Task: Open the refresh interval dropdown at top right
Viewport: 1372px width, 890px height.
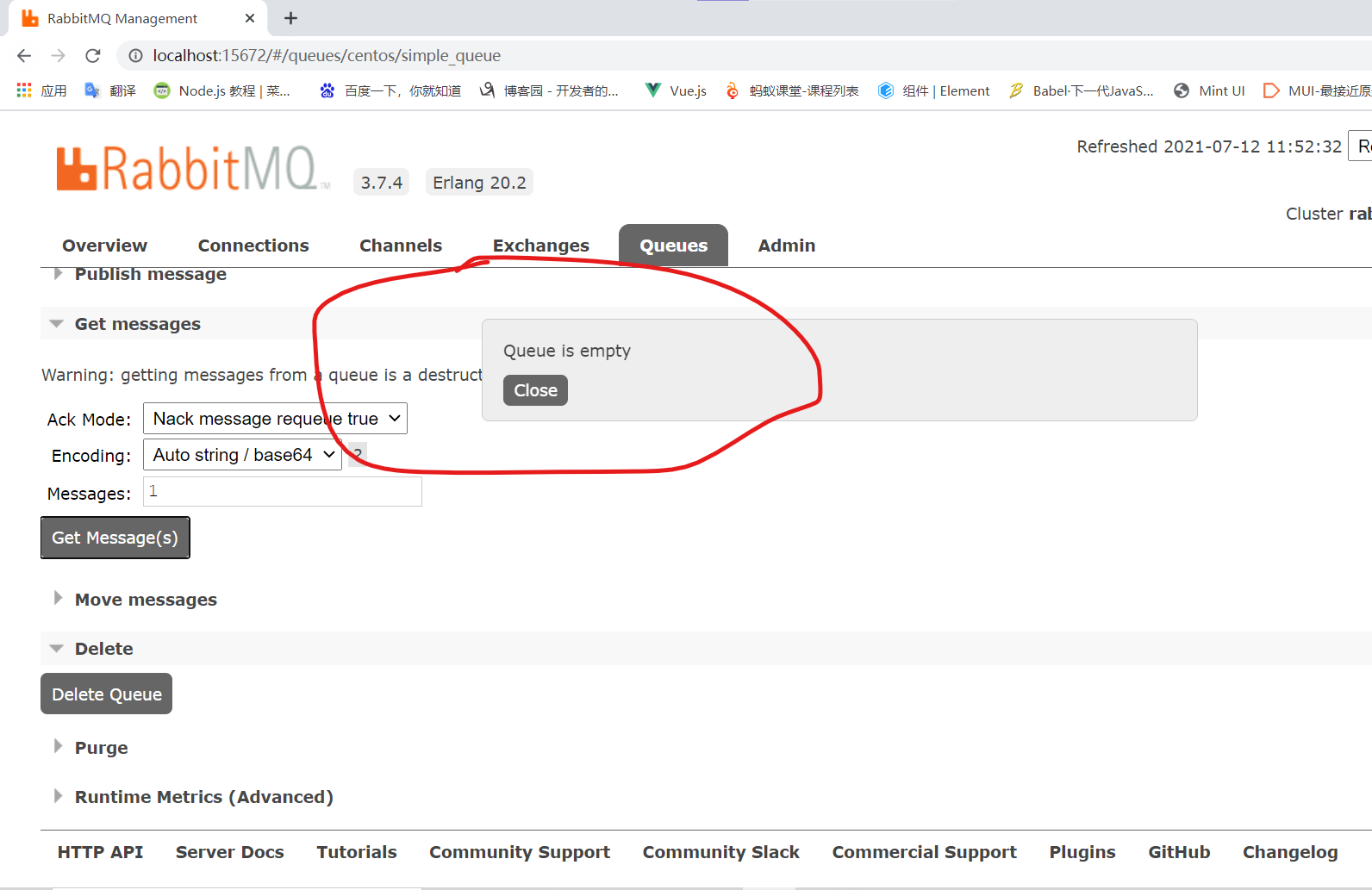Action: [x=1360, y=146]
